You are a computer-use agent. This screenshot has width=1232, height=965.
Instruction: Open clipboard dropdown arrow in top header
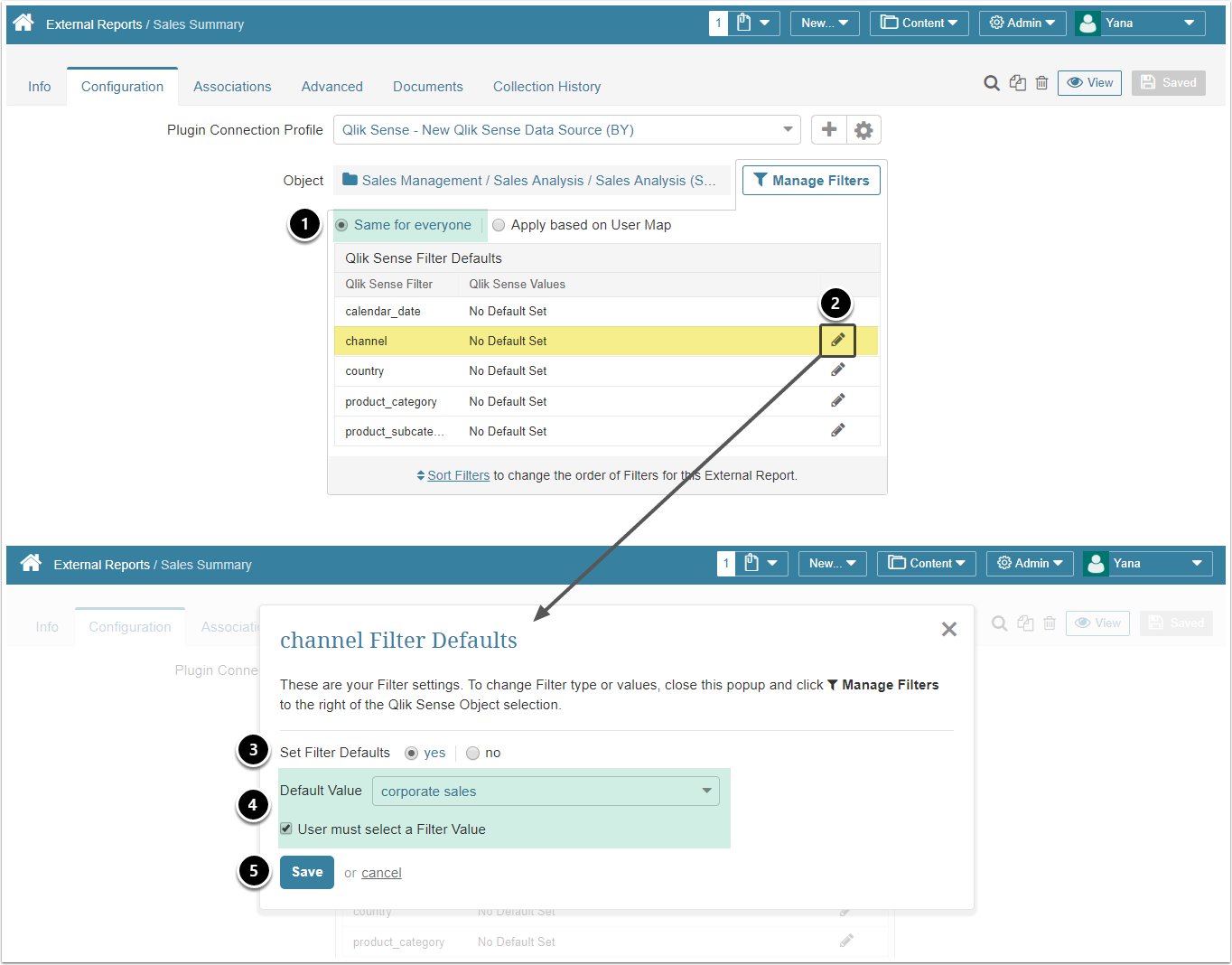pos(764,23)
